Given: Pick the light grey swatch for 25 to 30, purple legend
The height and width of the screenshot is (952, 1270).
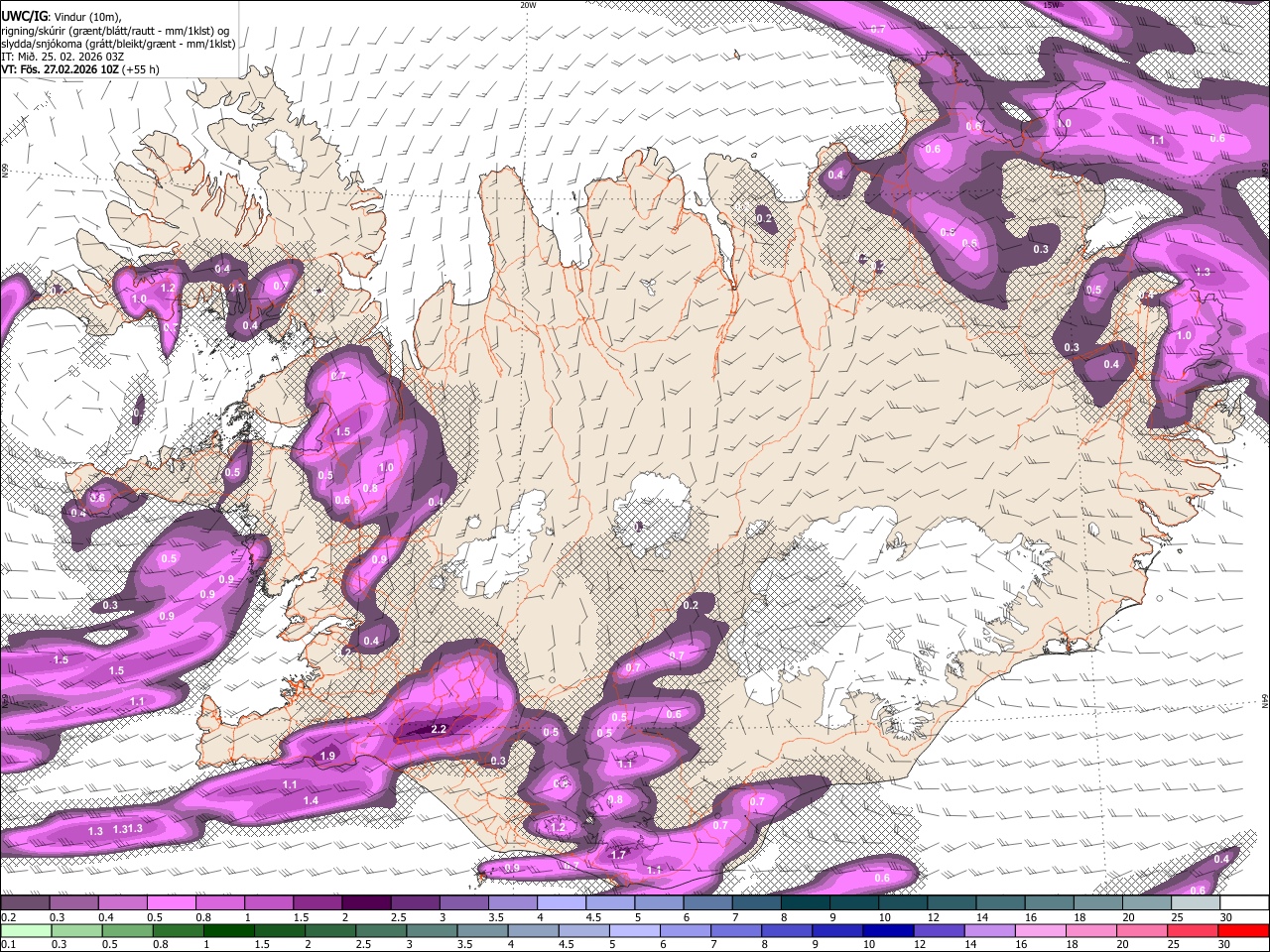Looking at the screenshot, I should [x=1196, y=903].
